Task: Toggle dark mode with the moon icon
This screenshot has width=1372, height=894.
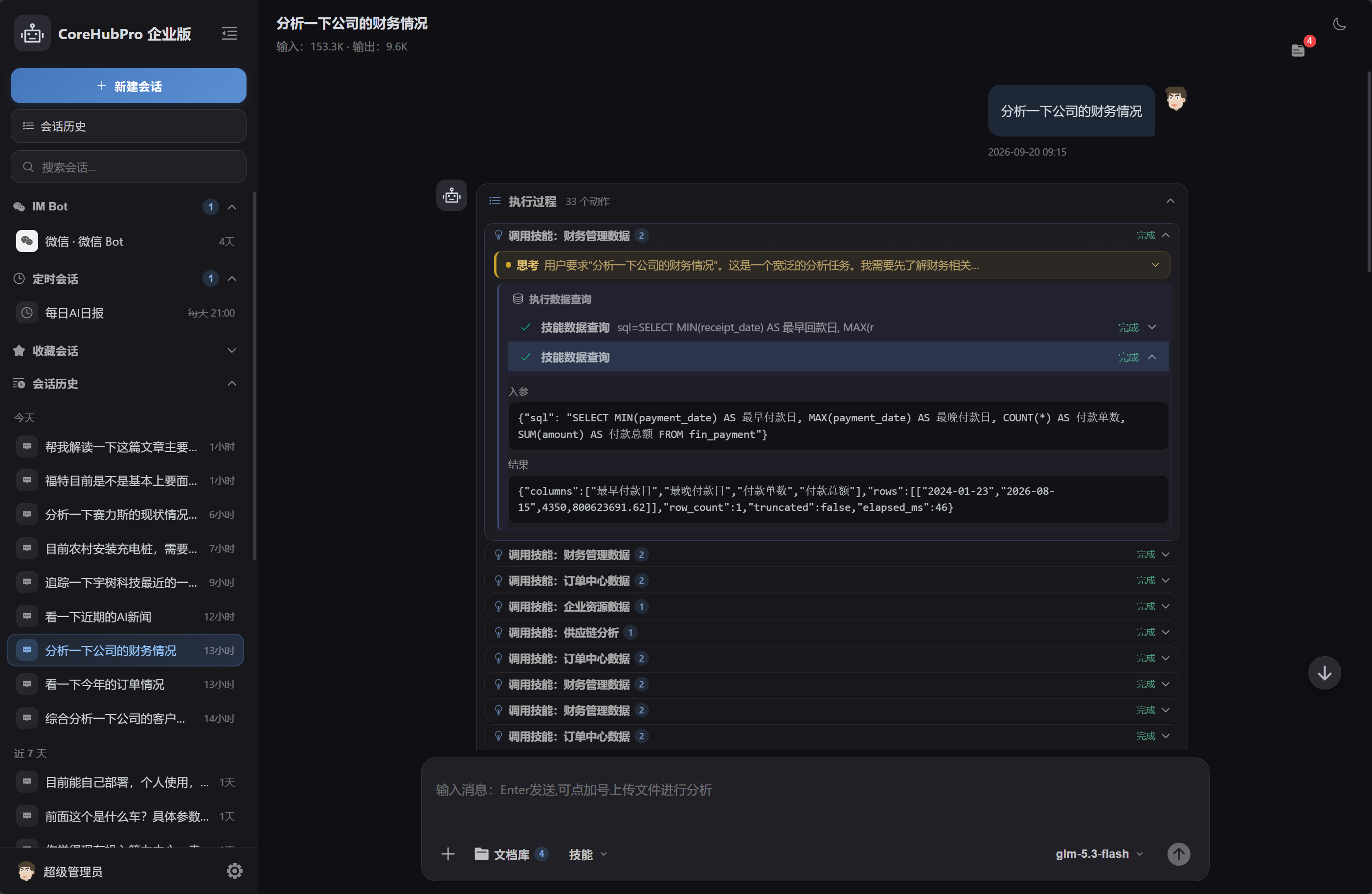Action: click(1339, 24)
